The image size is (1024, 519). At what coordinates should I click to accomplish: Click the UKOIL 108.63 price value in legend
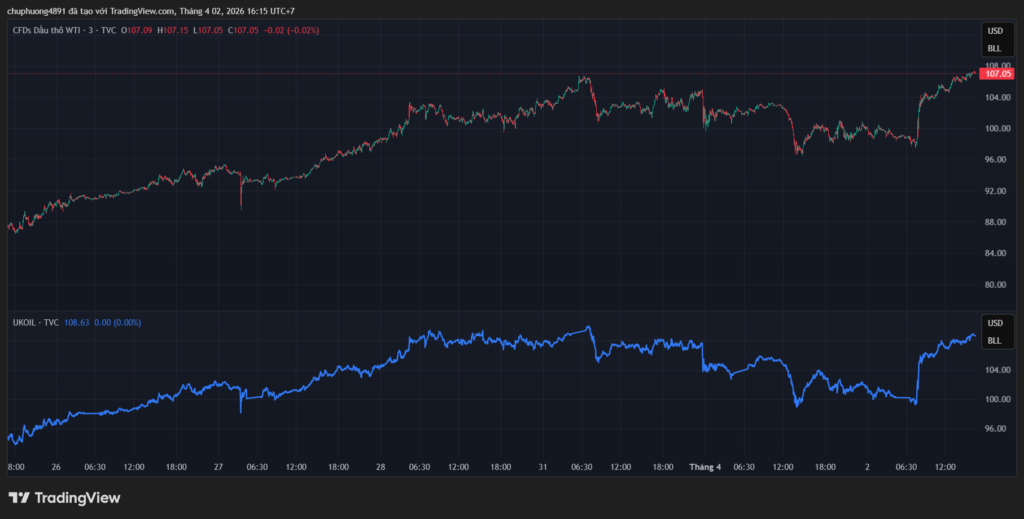coord(77,323)
